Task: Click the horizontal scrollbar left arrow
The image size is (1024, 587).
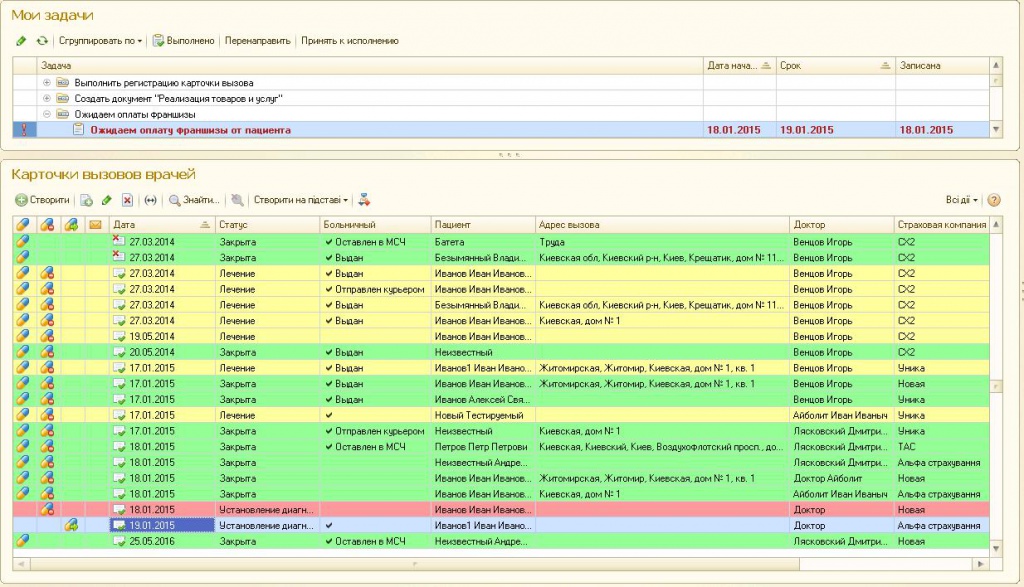Action: click(20, 563)
